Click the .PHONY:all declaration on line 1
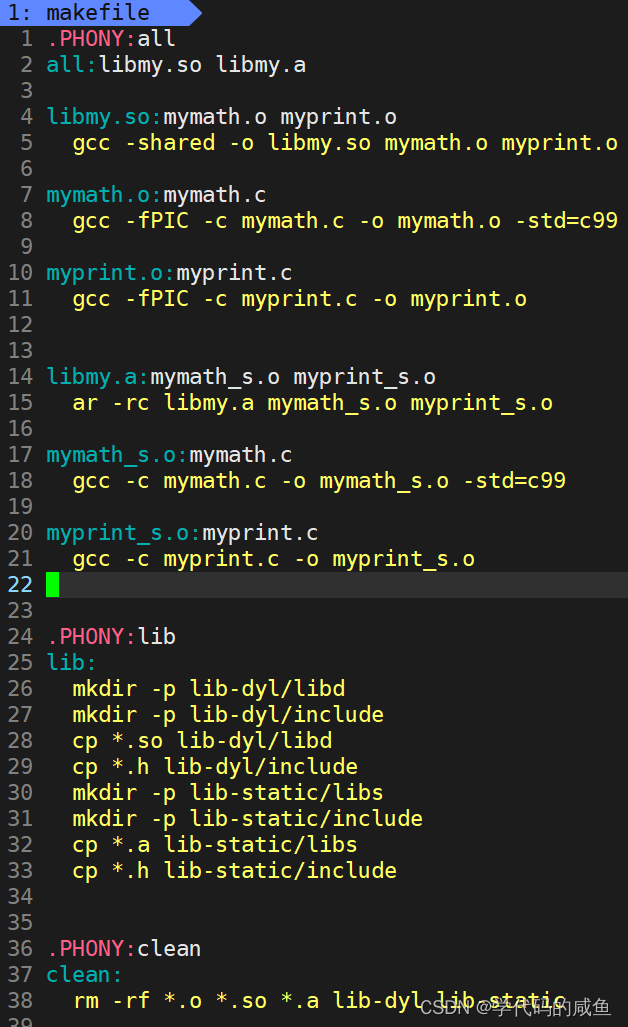628x1027 pixels. click(x=110, y=39)
